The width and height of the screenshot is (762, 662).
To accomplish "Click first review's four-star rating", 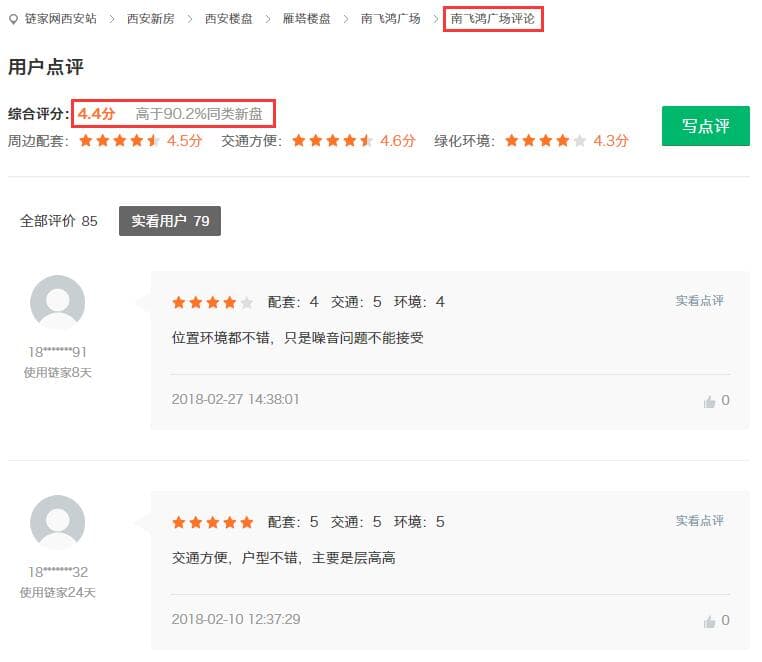I will coord(212,302).
